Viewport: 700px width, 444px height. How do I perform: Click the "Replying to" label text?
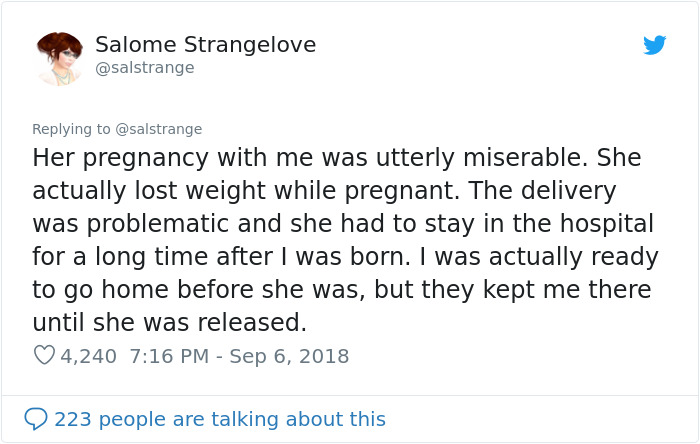[71, 129]
